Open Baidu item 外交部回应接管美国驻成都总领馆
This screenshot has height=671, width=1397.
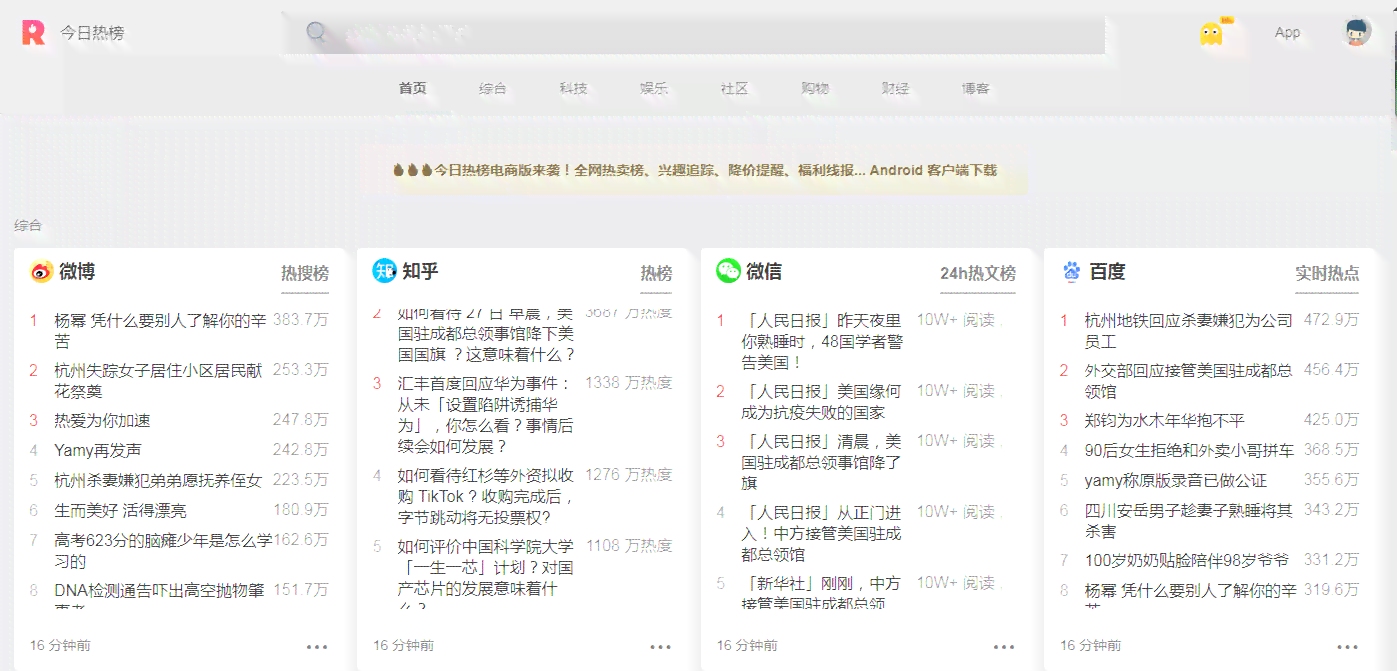(1188, 380)
